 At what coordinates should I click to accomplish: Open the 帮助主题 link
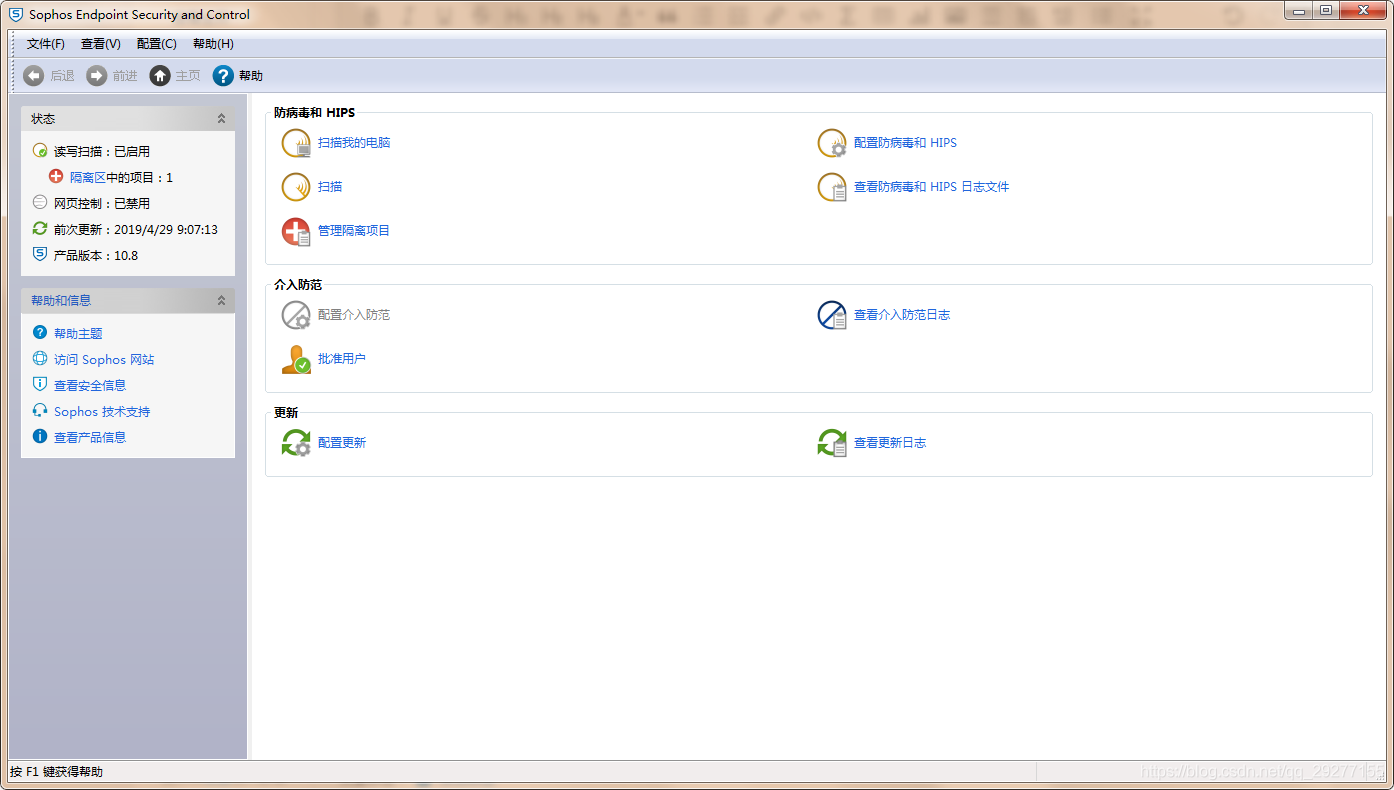tap(78, 334)
